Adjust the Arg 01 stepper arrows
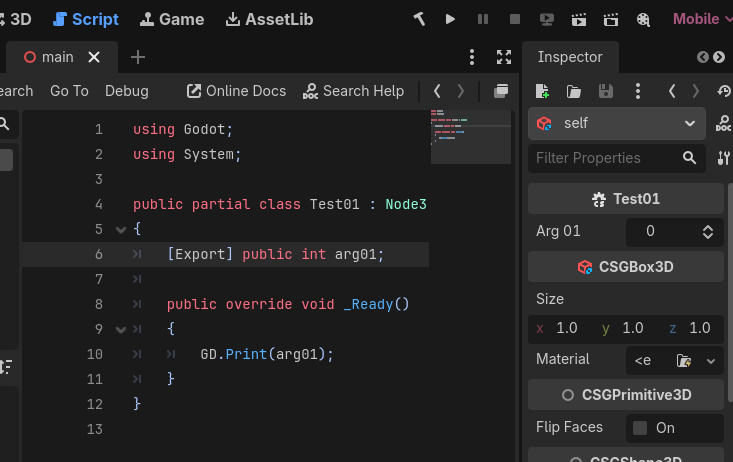Viewport: 733px width, 462px height. pyautogui.click(x=708, y=231)
